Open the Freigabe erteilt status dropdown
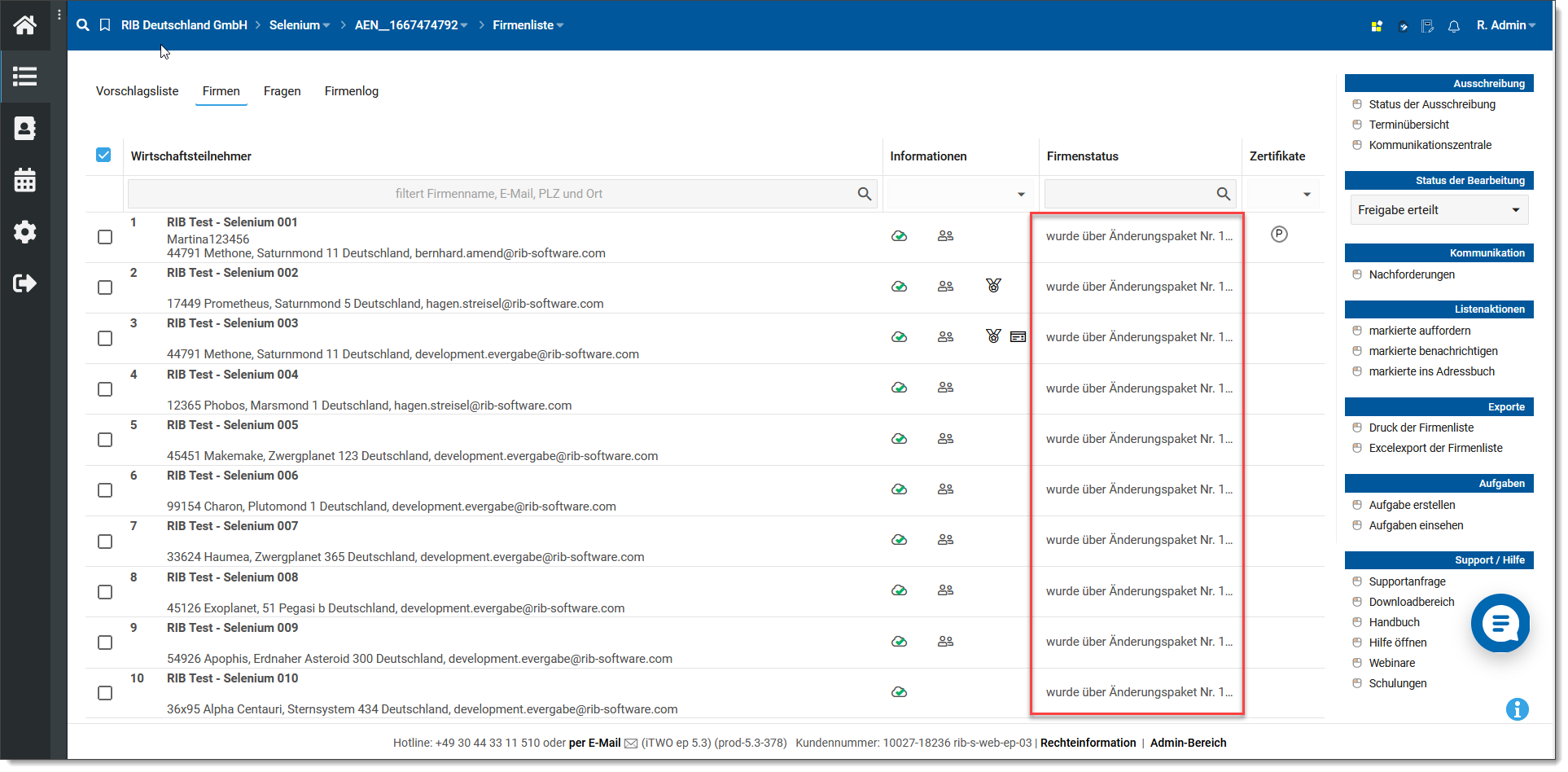 coord(1439,210)
